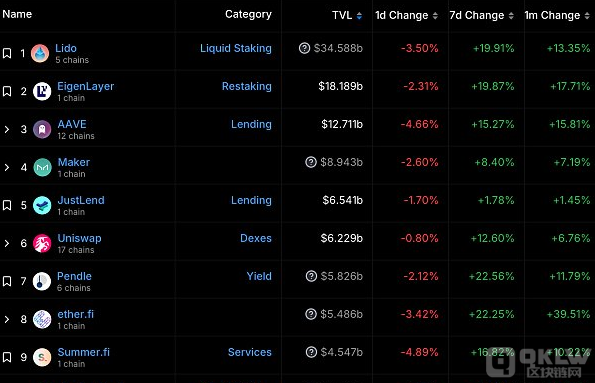595x383 pixels.
Task: Click the help icon next to Pendle TVL
Action: [311, 276]
